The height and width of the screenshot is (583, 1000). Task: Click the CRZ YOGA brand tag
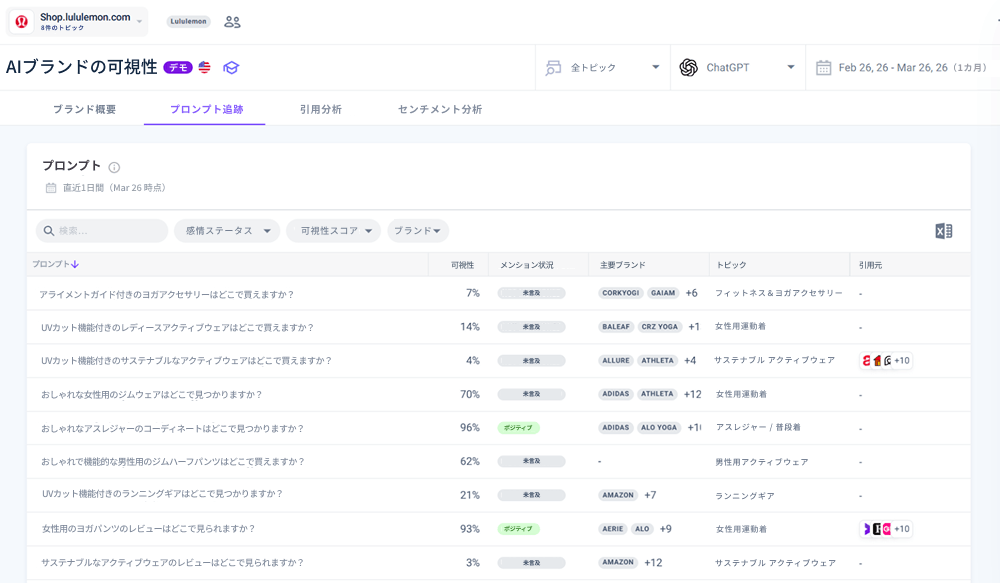(x=659, y=327)
